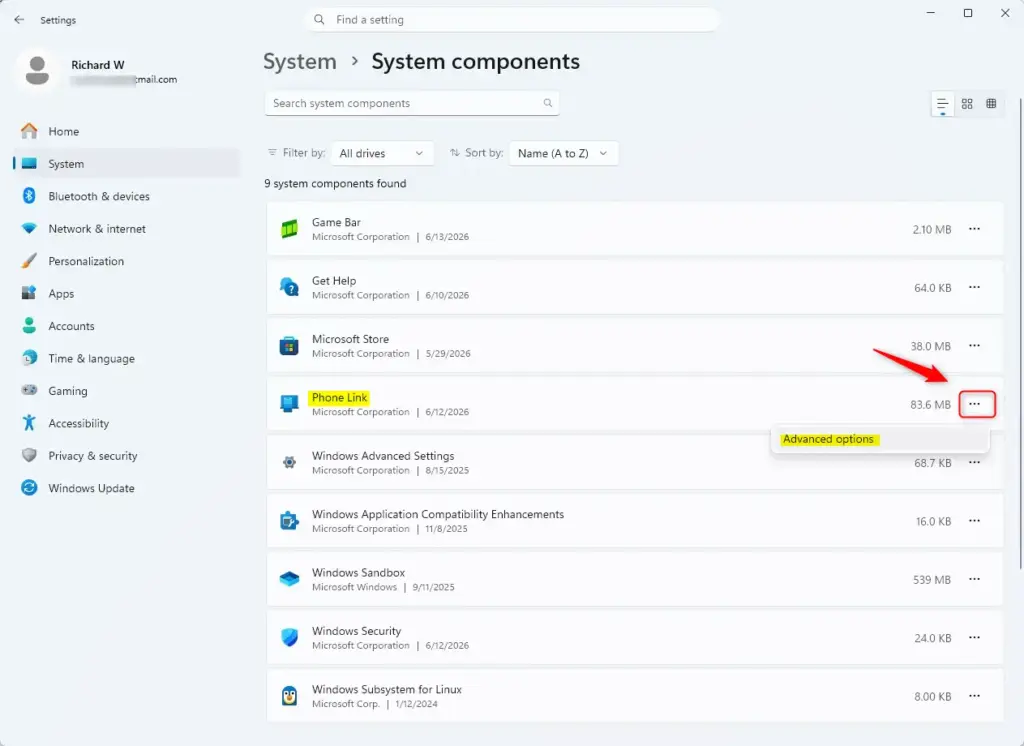Click the Microsoft Store 38.0 MB size

pyautogui.click(x=931, y=346)
